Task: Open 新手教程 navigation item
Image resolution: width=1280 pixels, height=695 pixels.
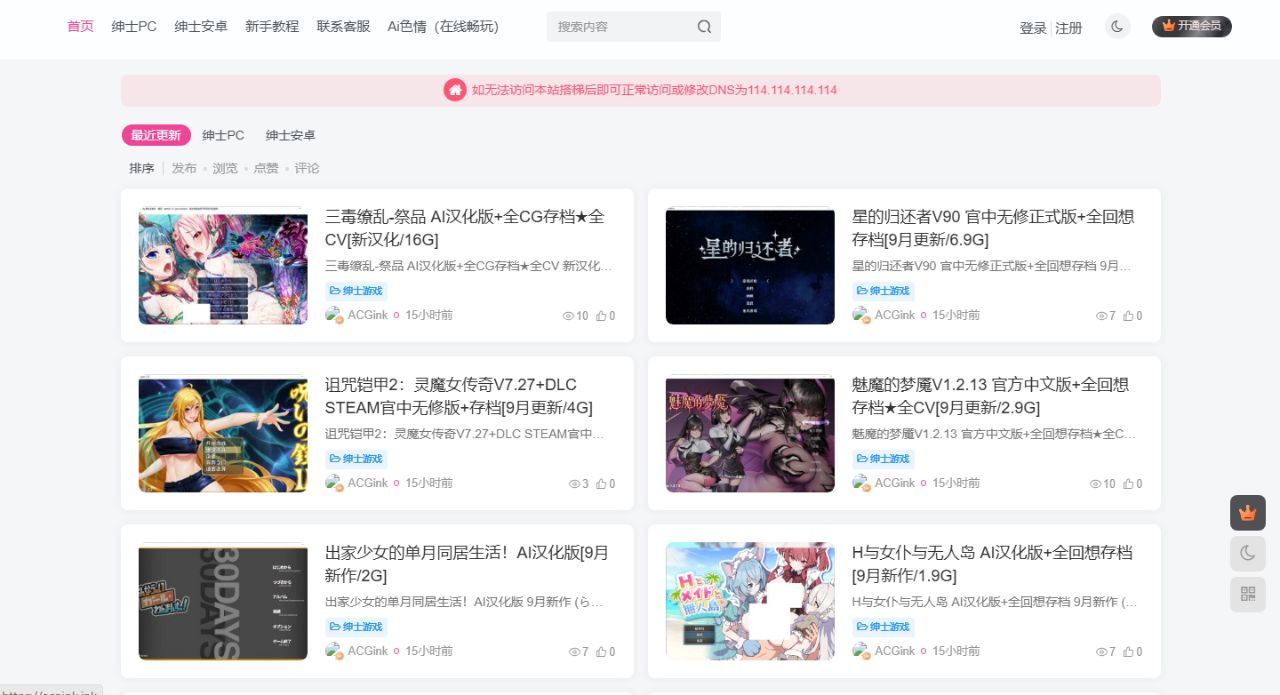Action: coord(272,26)
